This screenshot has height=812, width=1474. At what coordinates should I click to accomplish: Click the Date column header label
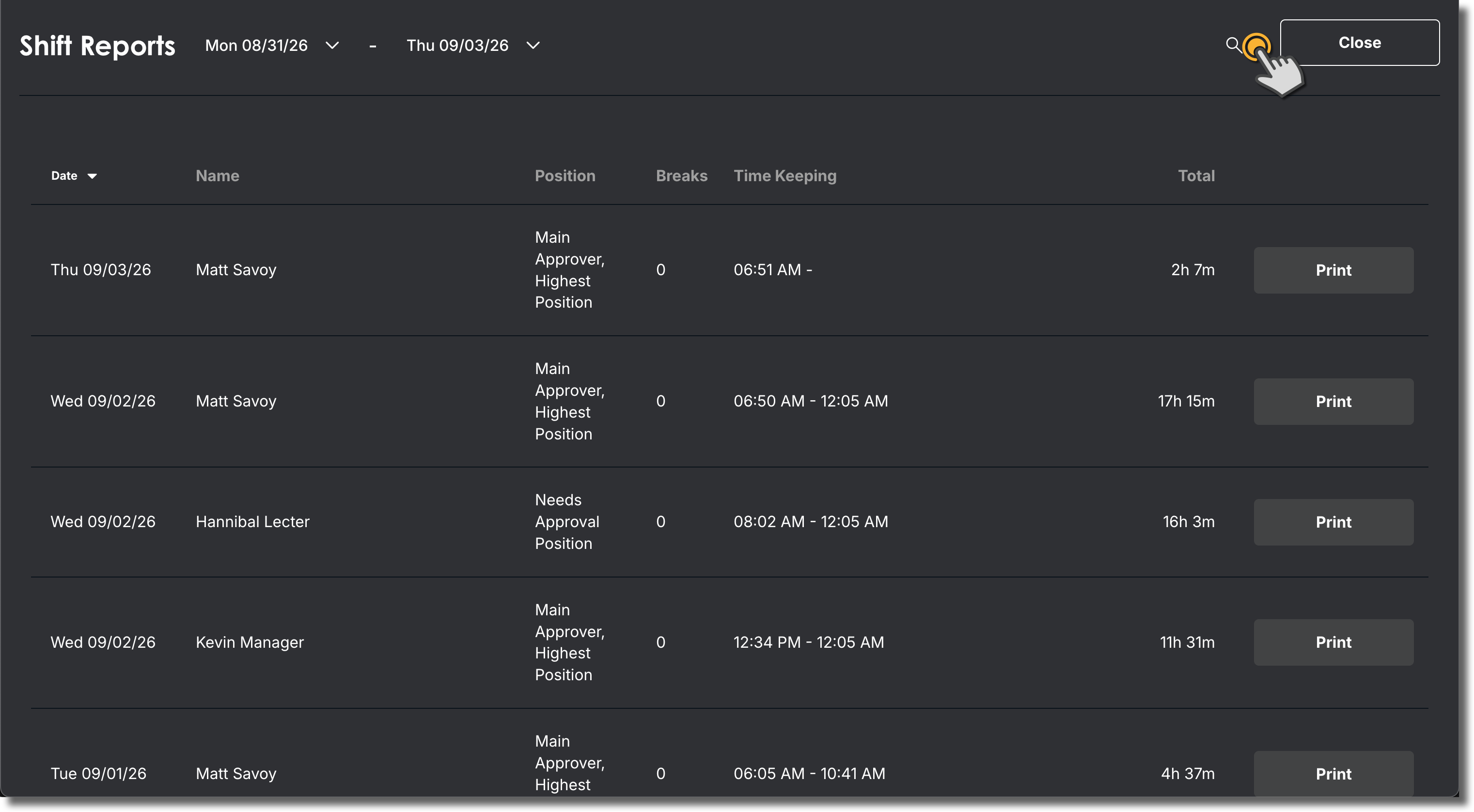tap(64, 176)
